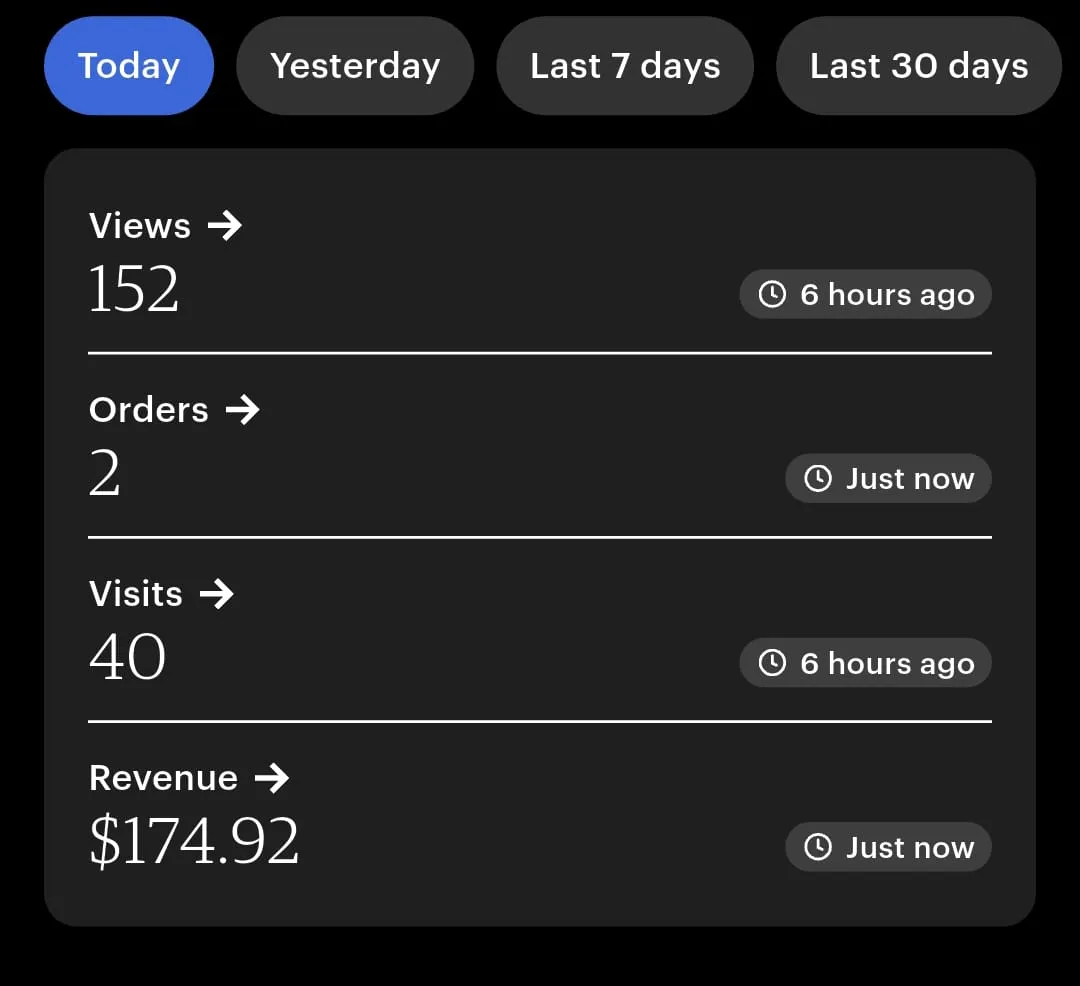The image size is (1080, 986).
Task: Show stats for Last 7 days
Action: coord(625,66)
